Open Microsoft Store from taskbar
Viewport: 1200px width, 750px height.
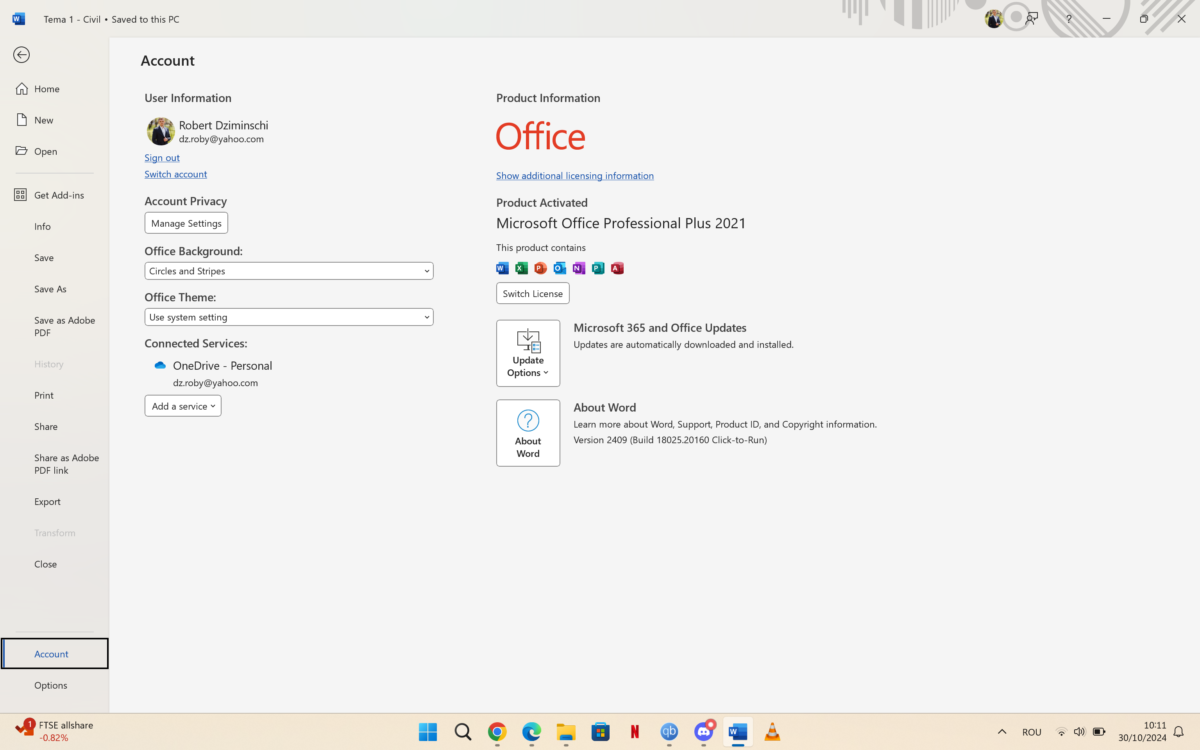coord(601,732)
